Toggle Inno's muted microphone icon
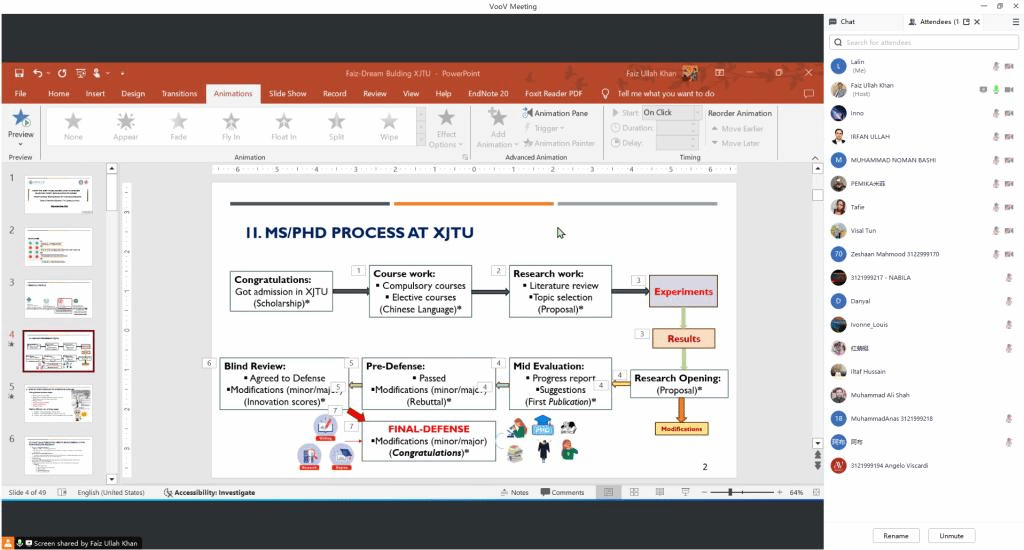Screen dimensions: 1024x550 pyautogui.click(x=996, y=113)
